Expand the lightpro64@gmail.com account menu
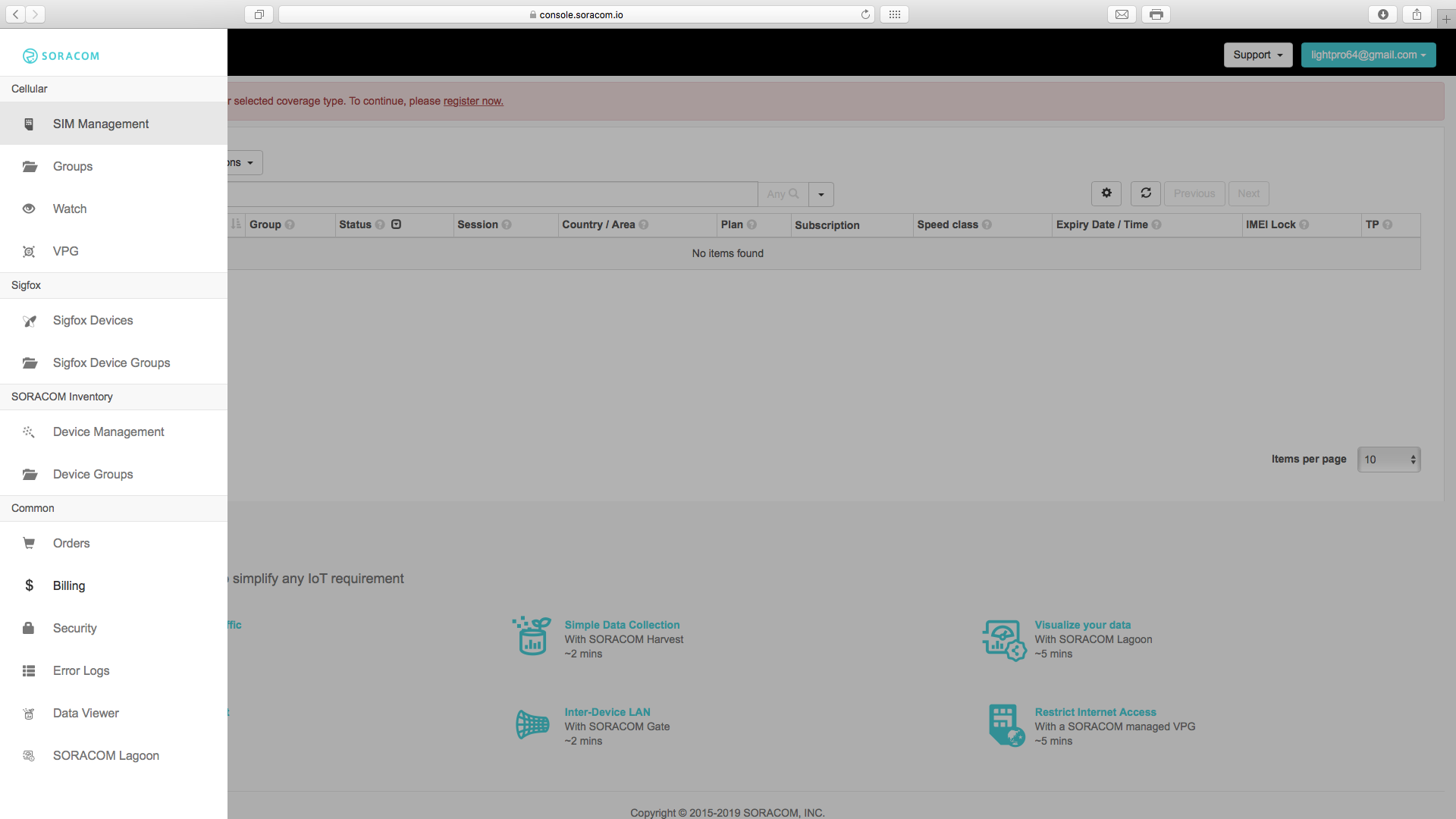This screenshot has height=819, width=1456. click(x=1368, y=55)
